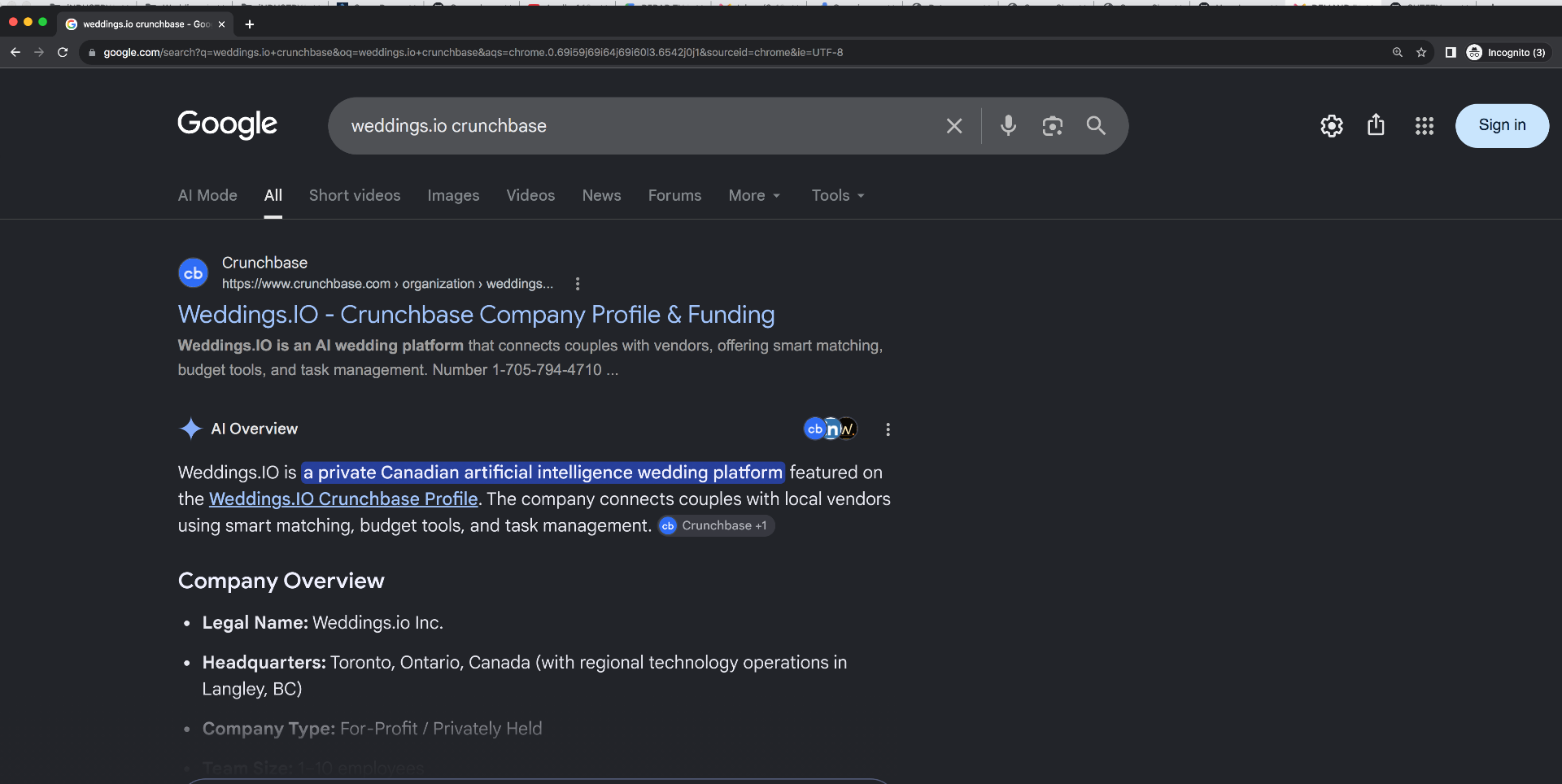
Task: Select the All results tab
Action: [x=273, y=195]
